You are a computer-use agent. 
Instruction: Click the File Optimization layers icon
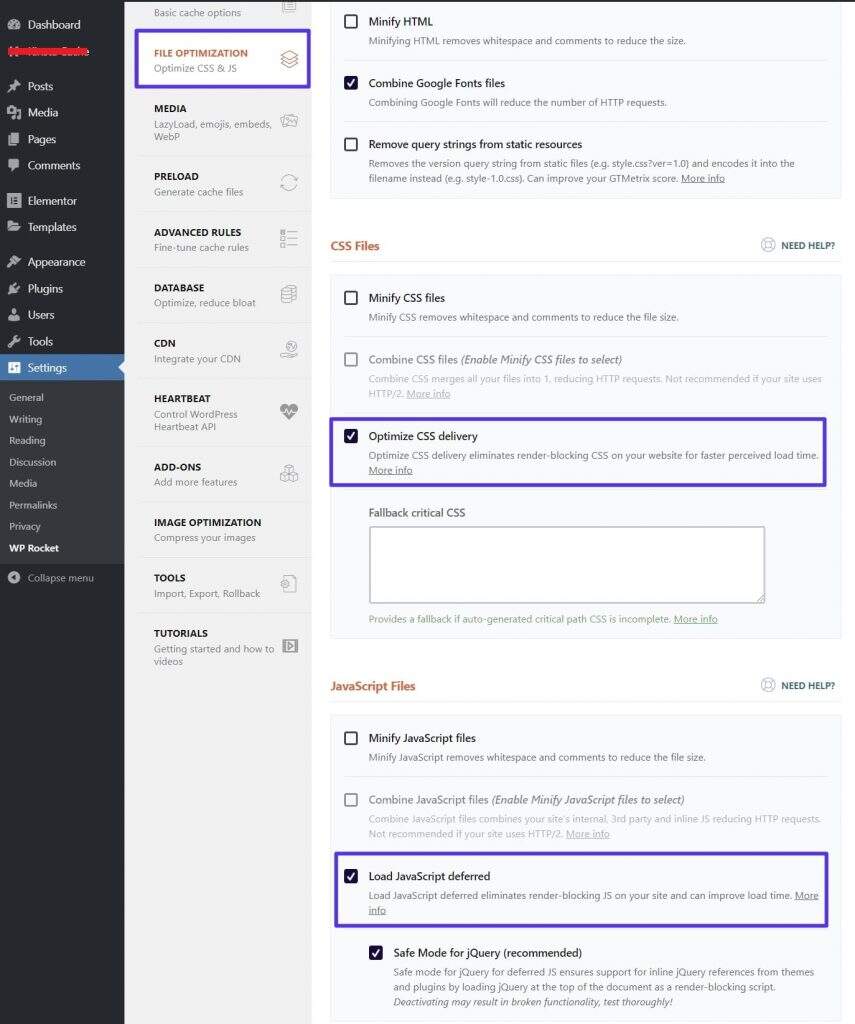(289, 59)
